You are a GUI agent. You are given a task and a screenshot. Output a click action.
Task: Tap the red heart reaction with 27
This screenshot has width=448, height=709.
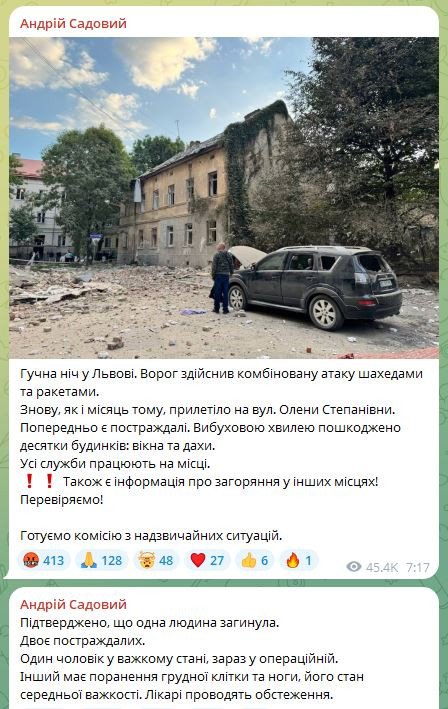(x=207, y=561)
